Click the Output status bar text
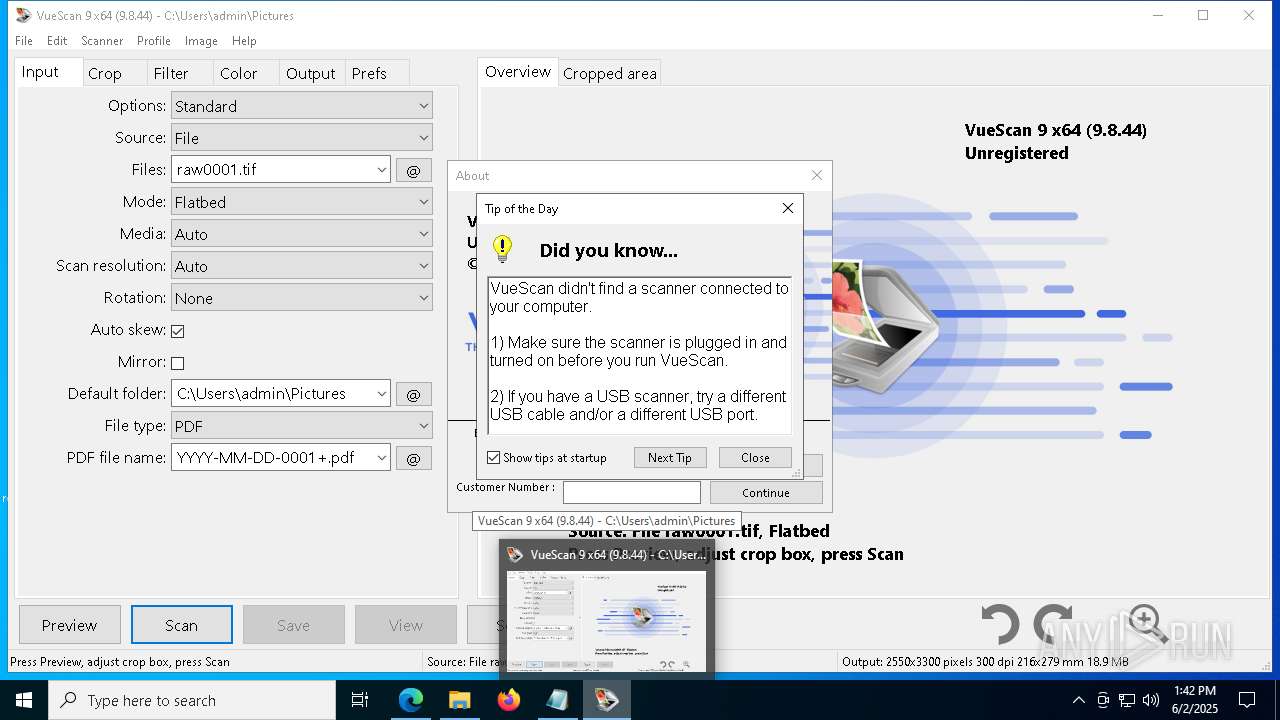This screenshot has width=1280, height=720. (985, 661)
